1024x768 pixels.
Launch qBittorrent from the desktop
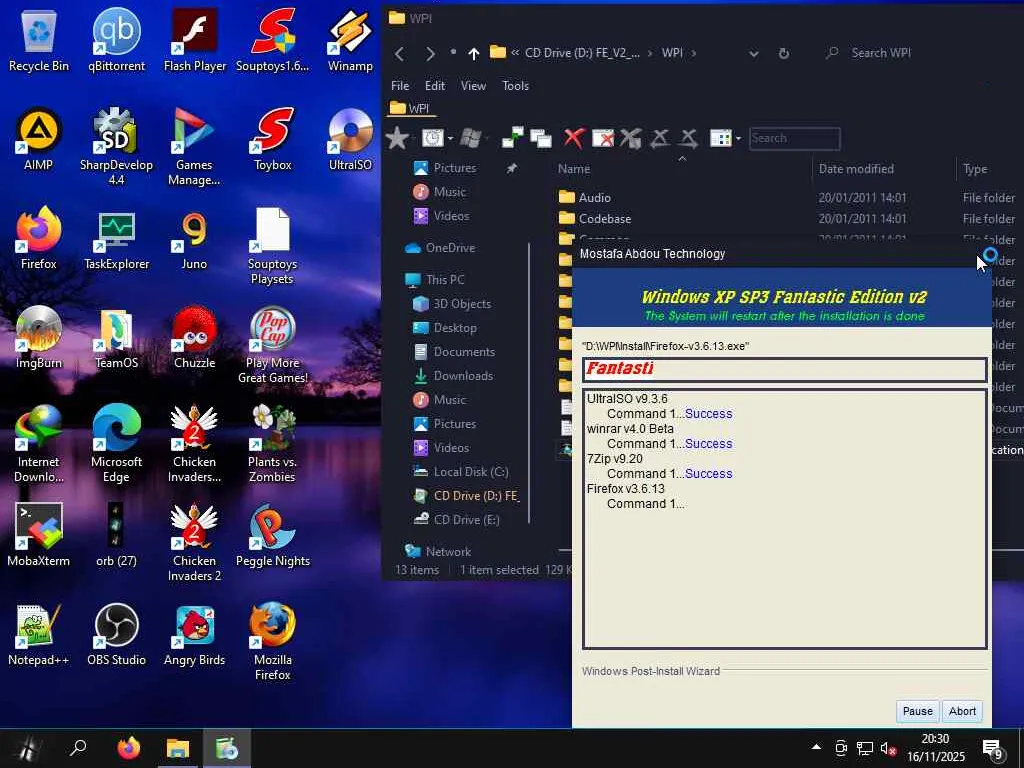116,40
